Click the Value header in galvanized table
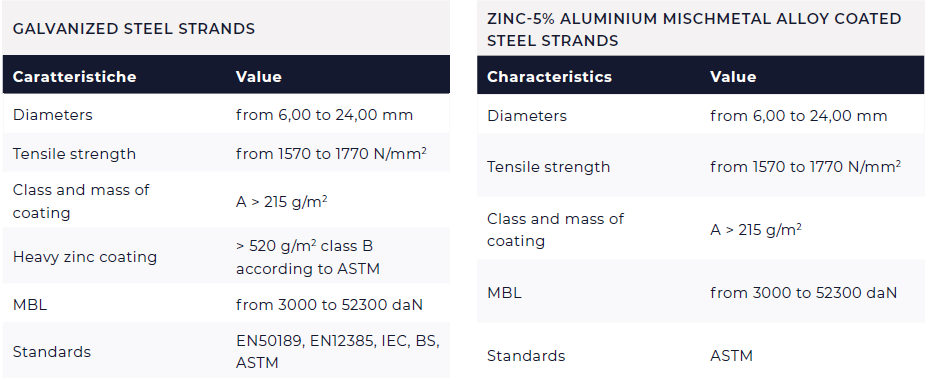 pyautogui.click(x=259, y=77)
